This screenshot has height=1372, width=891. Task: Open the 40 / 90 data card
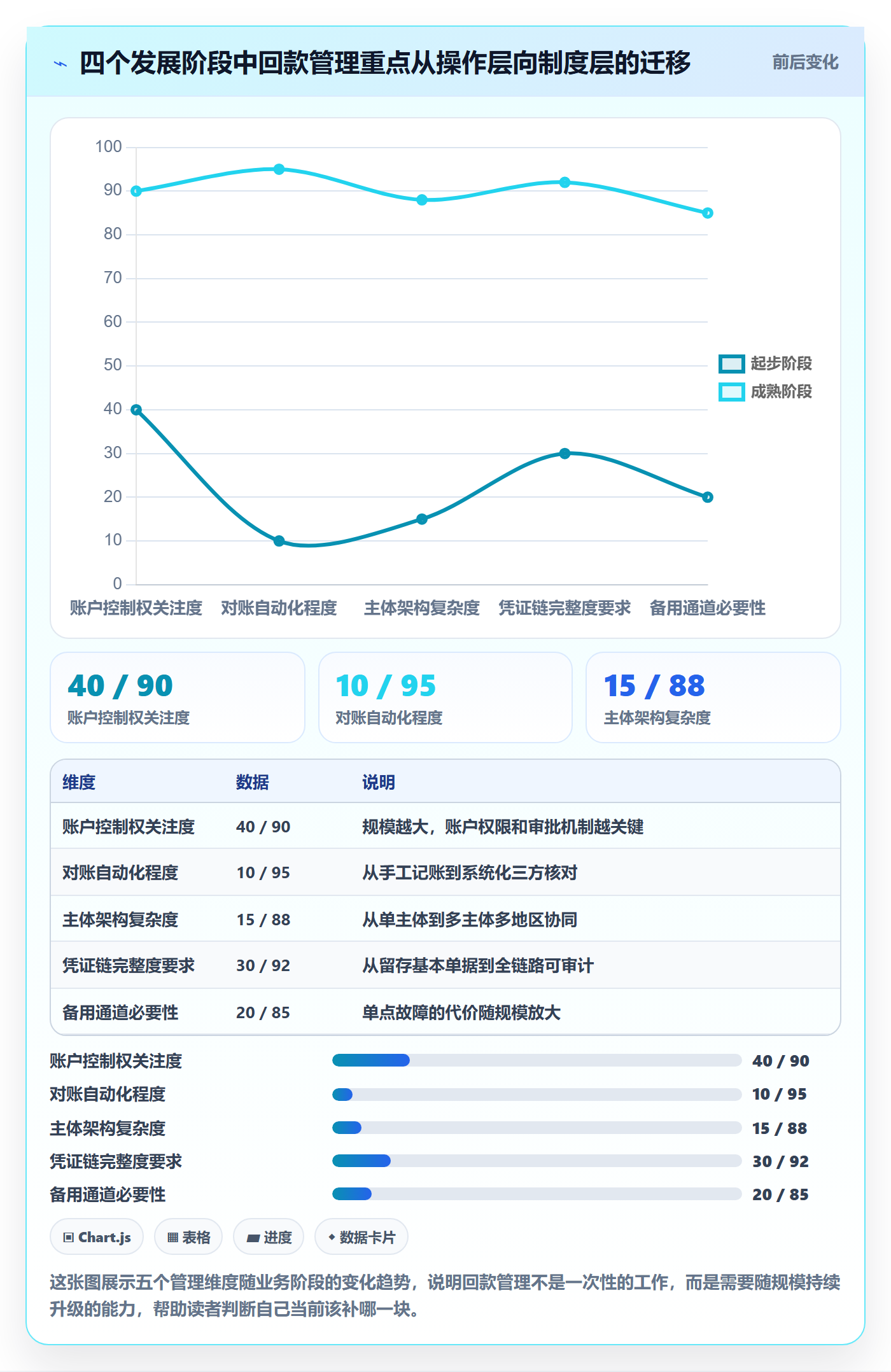pos(178,697)
